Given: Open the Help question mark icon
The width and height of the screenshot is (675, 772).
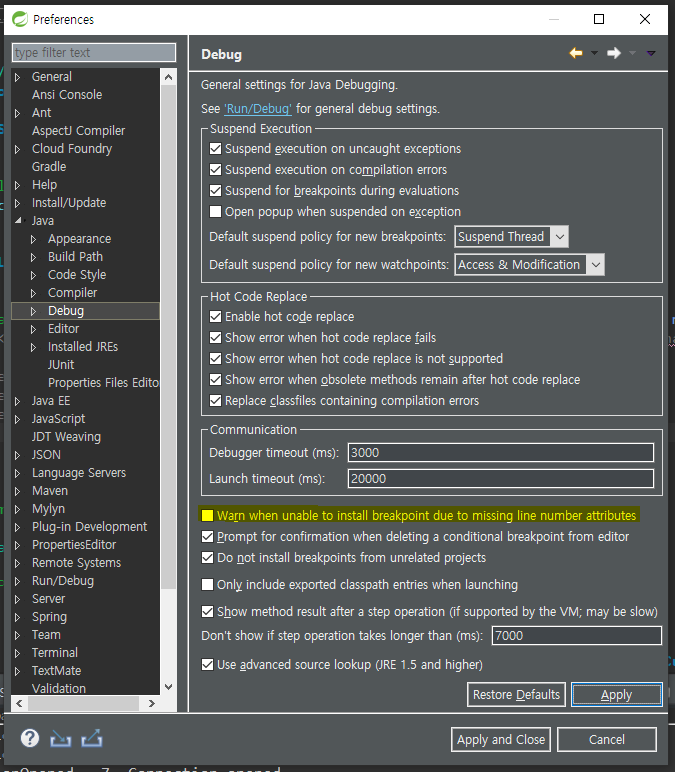Looking at the screenshot, I should 30,738.
